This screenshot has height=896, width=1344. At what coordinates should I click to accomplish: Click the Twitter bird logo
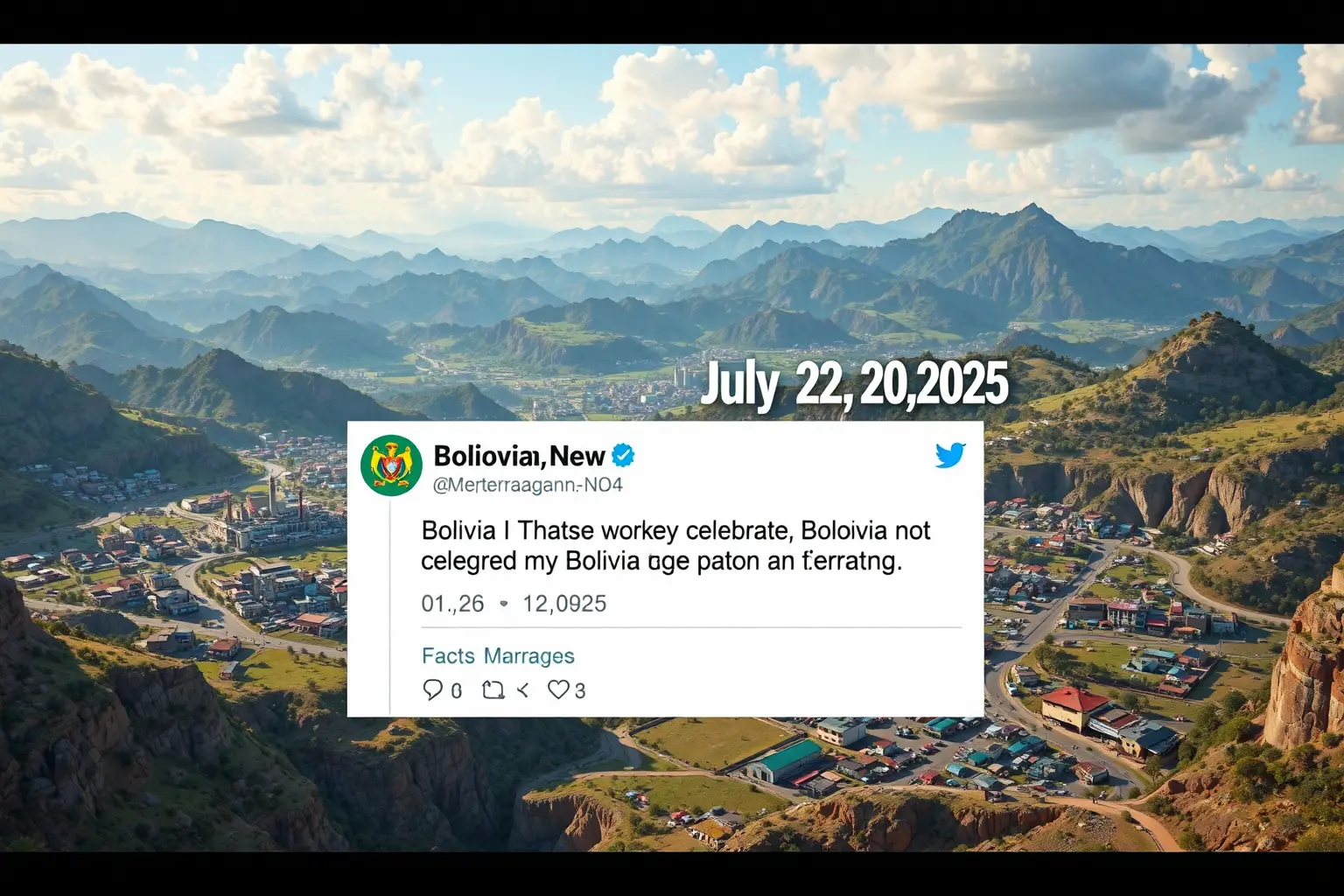coord(950,455)
